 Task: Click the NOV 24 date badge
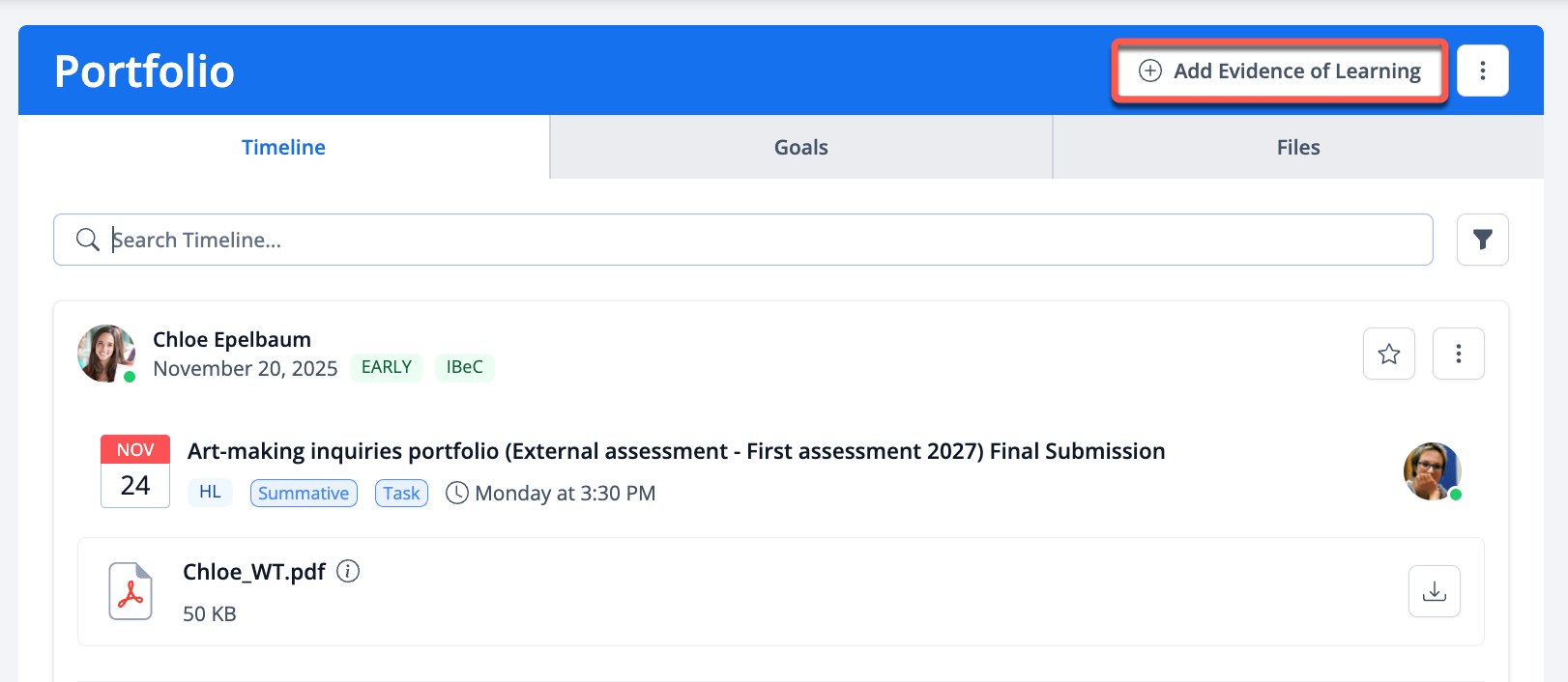135,471
